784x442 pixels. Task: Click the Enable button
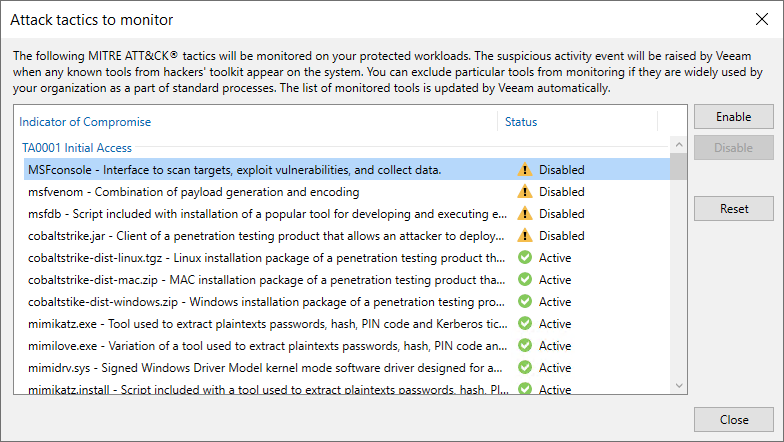(x=733, y=117)
